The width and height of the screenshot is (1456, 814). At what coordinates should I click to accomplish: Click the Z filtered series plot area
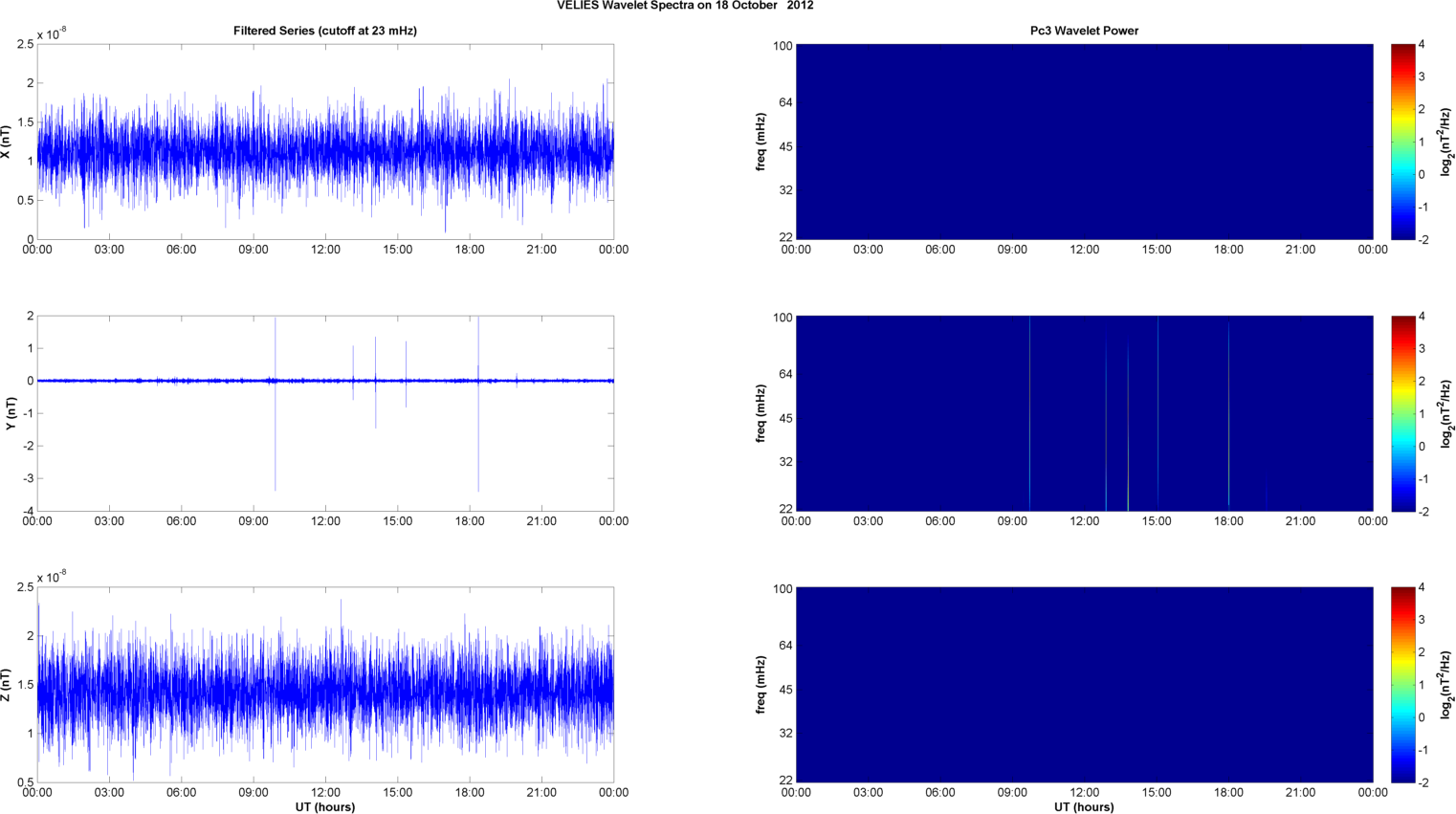[325, 685]
